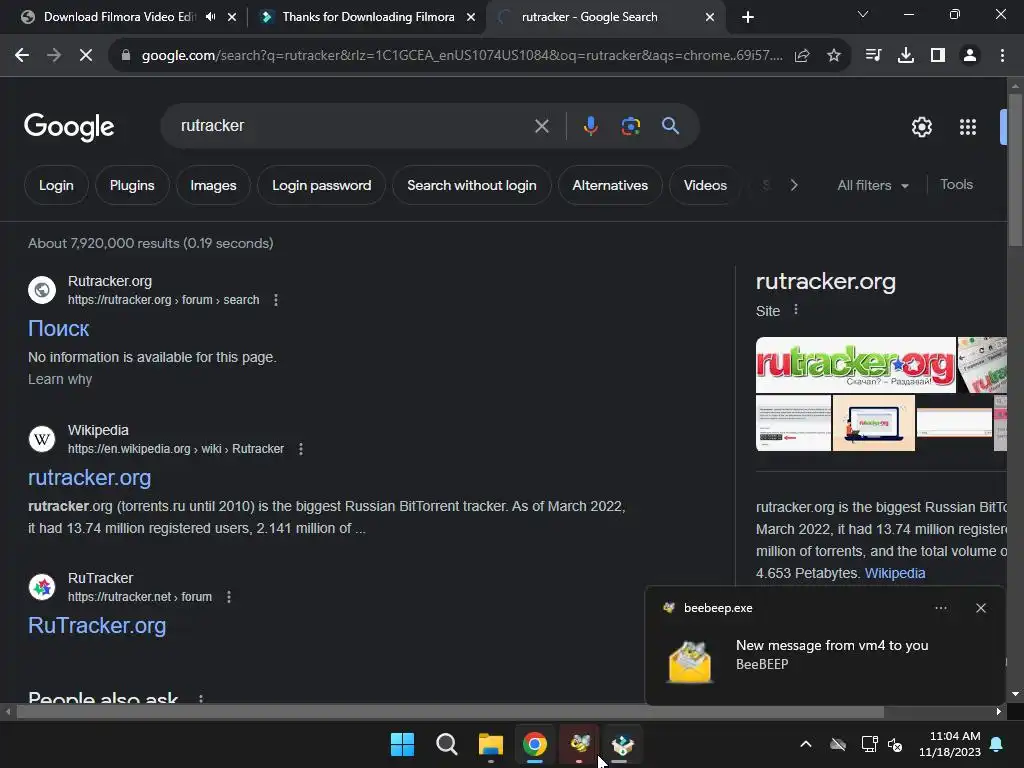Click the vertical page scrollbar
The height and width of the screenshot is (768, 1024).
tap(1015, 171)
